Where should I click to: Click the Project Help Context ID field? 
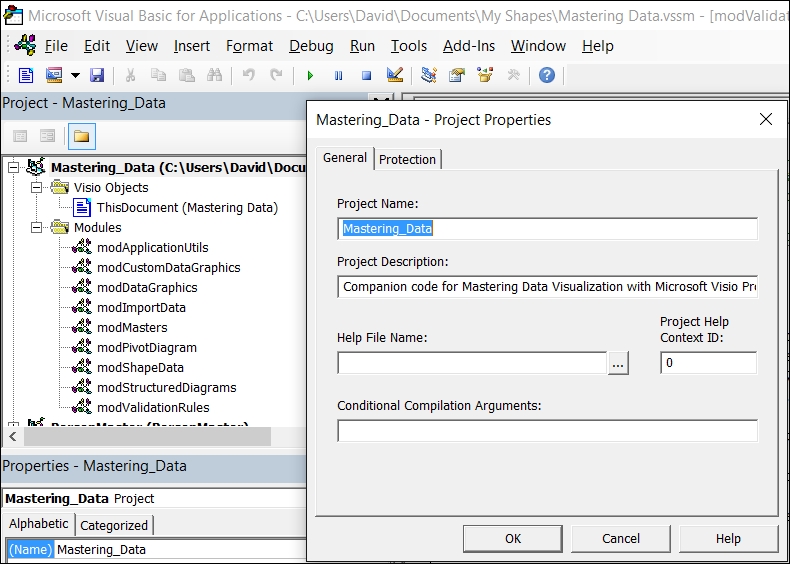click(708, 363)
